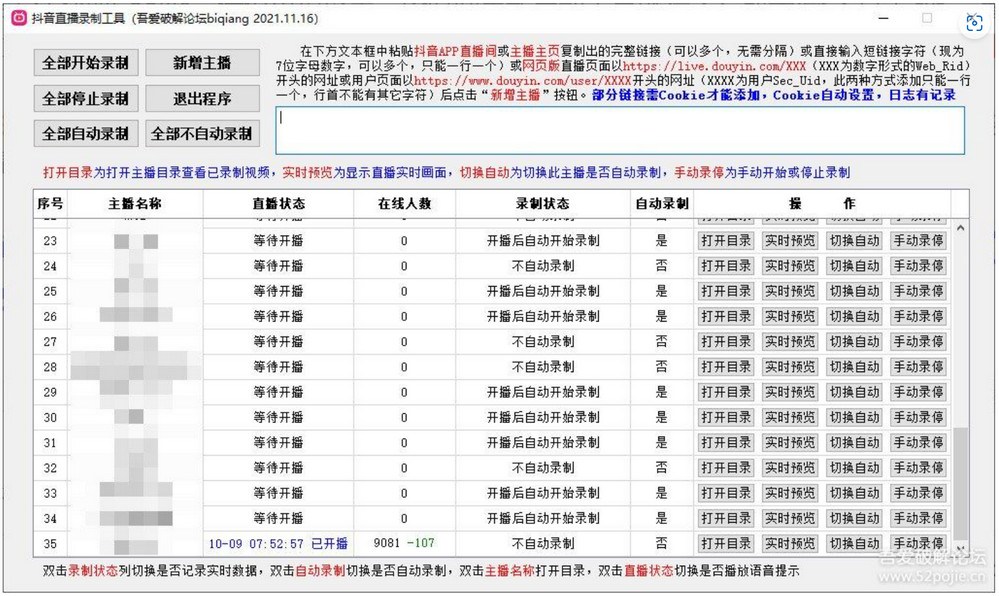Click the pink Douyin recorder app icon
The width and height of the screenshot is (999, 596).
point(19,18)
